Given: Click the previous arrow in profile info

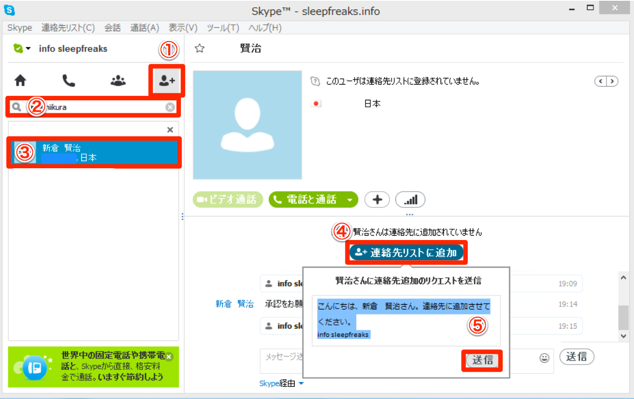Looking at the screenshot, I should 601,81.
